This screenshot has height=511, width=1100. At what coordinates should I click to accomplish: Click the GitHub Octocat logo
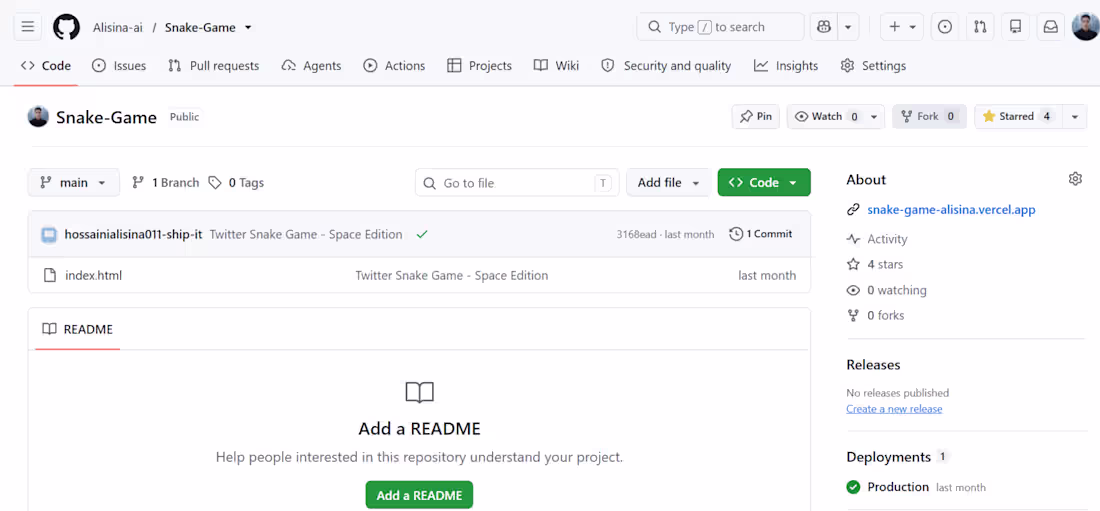click(67, 27)
